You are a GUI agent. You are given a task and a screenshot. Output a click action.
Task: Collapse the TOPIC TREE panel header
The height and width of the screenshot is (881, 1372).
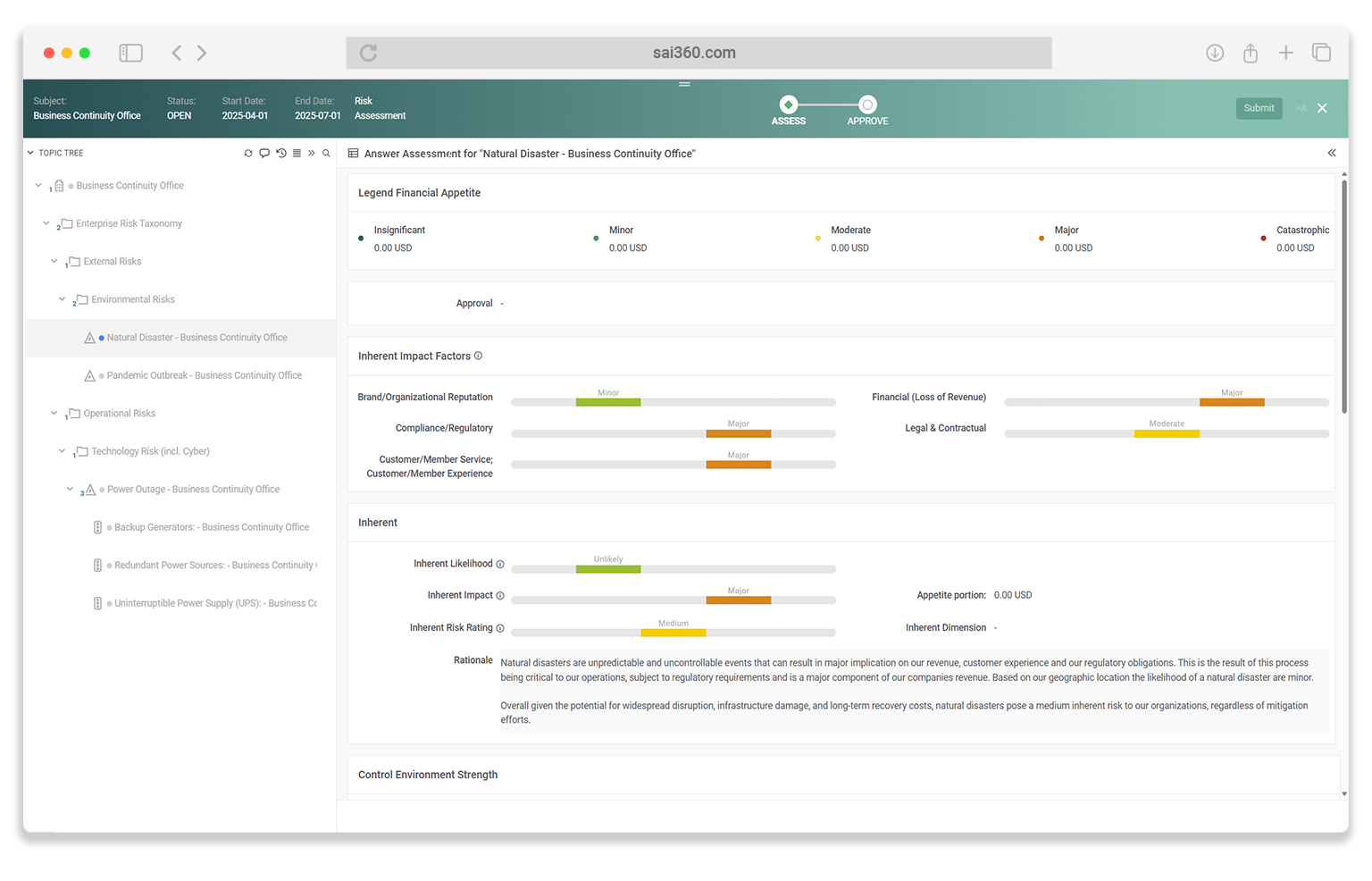tap(30, 153)
